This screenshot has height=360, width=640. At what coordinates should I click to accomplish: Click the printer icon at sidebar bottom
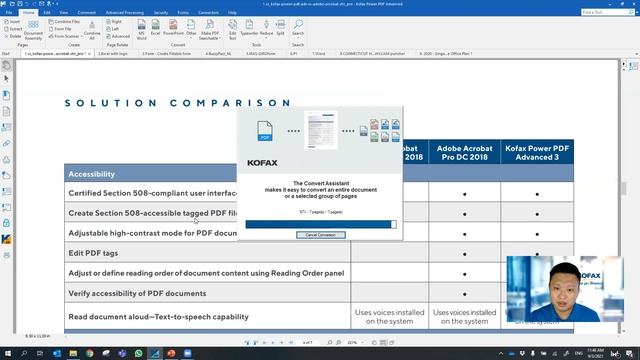[x=6, y=256]
